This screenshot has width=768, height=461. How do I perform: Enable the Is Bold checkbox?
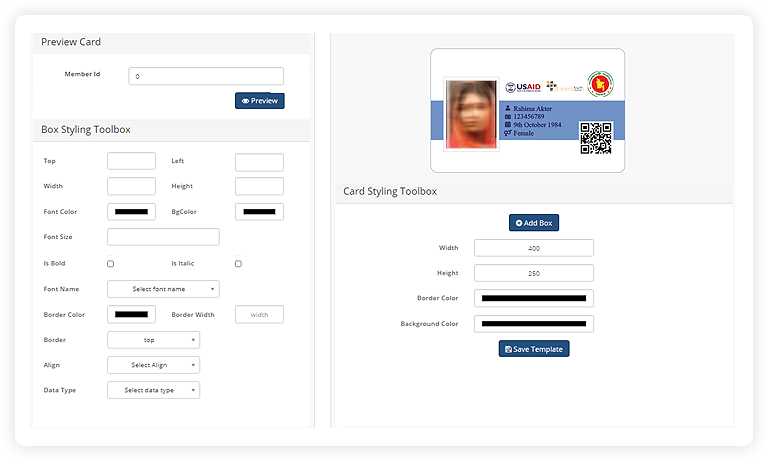tap(111, 264)
